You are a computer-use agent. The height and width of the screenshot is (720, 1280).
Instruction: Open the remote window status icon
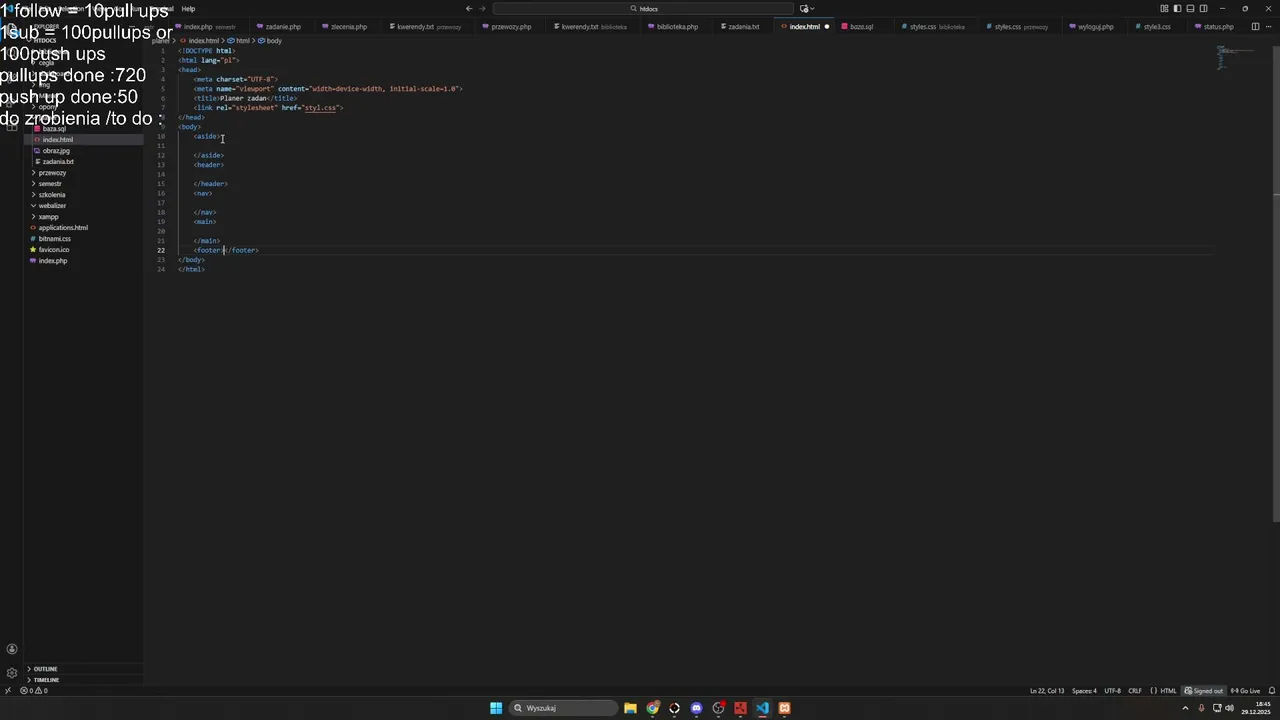pos(8,691)
